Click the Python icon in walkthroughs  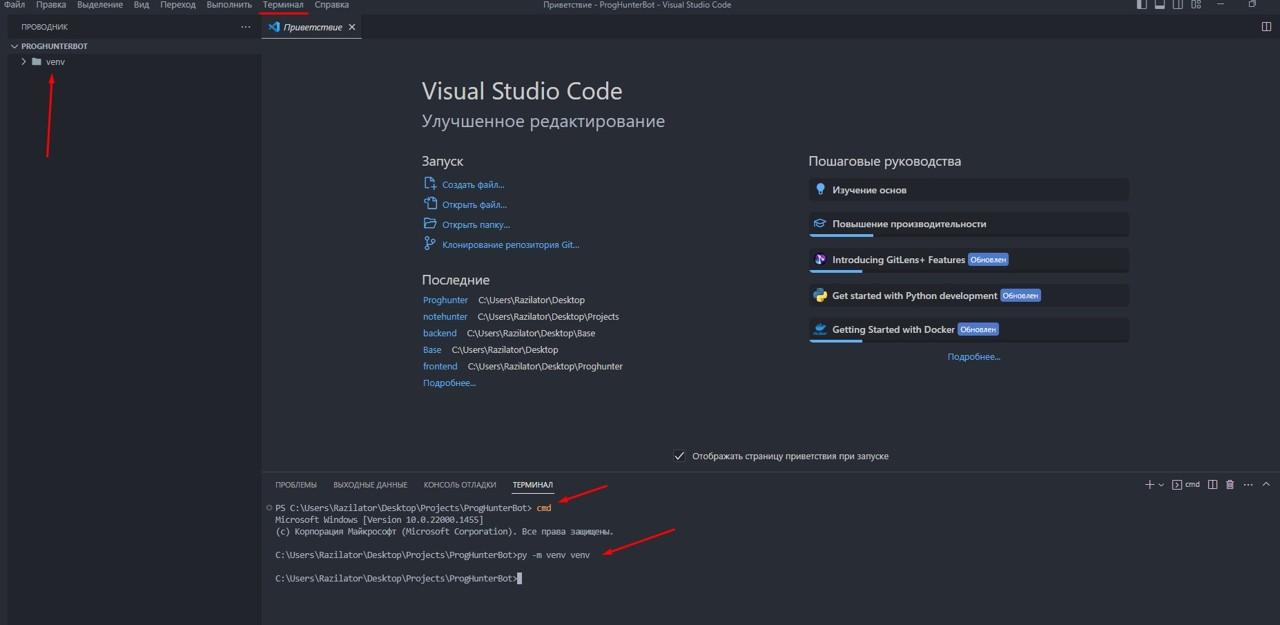[820, 295]
